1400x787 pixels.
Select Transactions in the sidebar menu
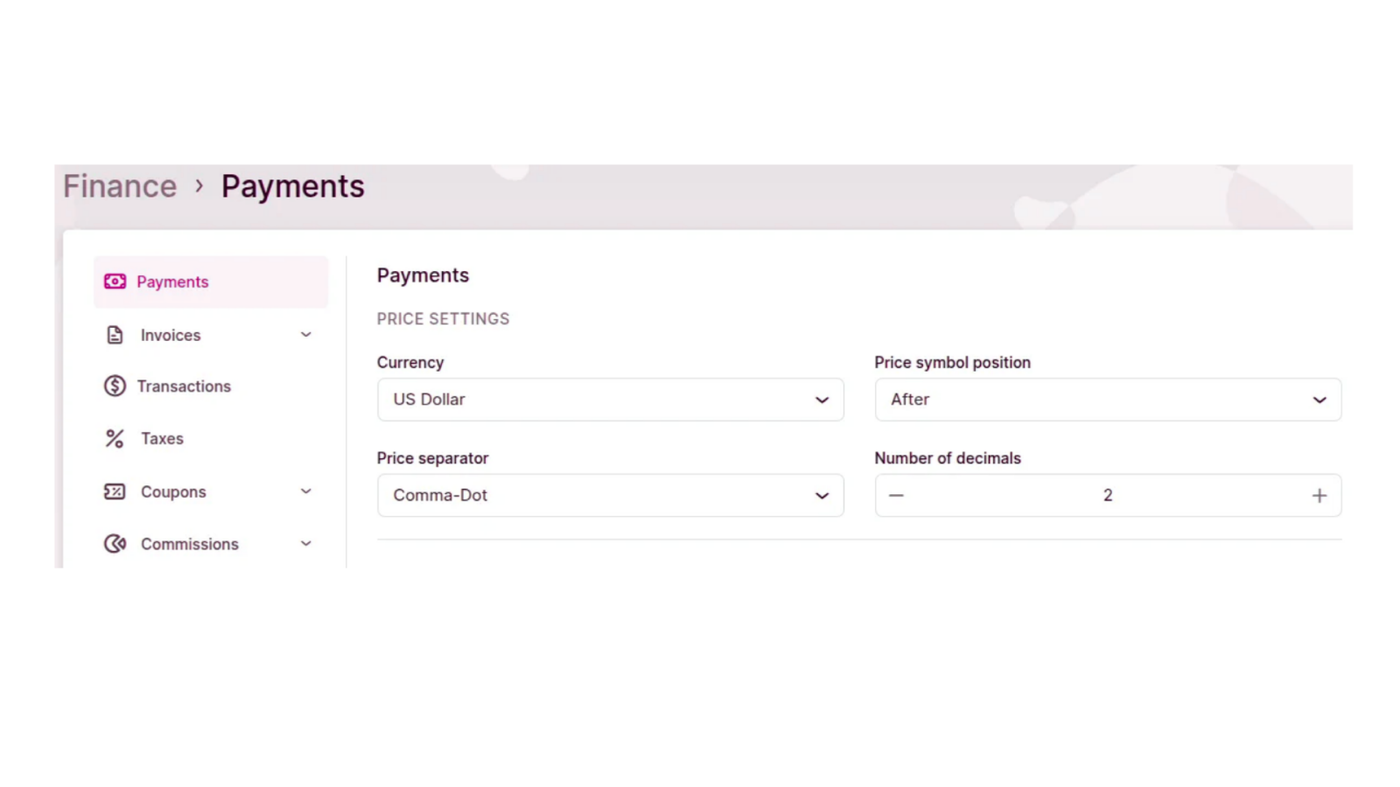pyautogui.click(x=184, y=386)
